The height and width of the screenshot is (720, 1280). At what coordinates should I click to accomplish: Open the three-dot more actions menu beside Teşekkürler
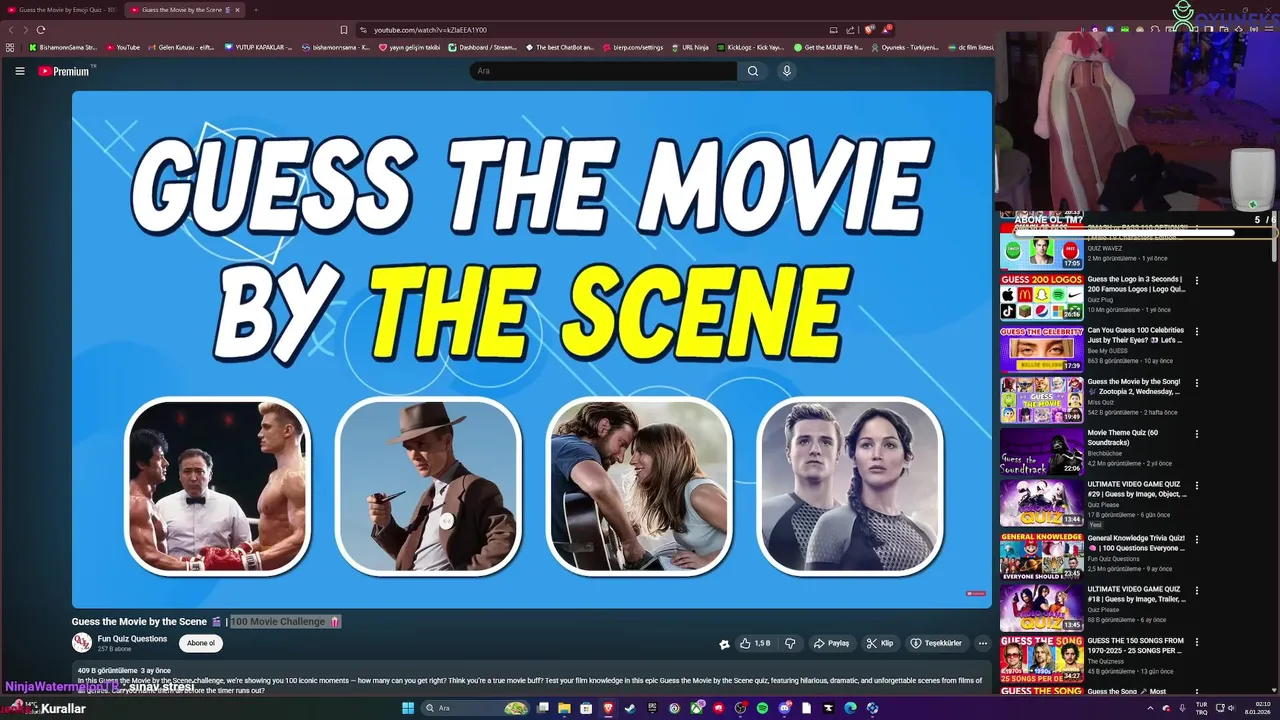[x=983, y=643]
